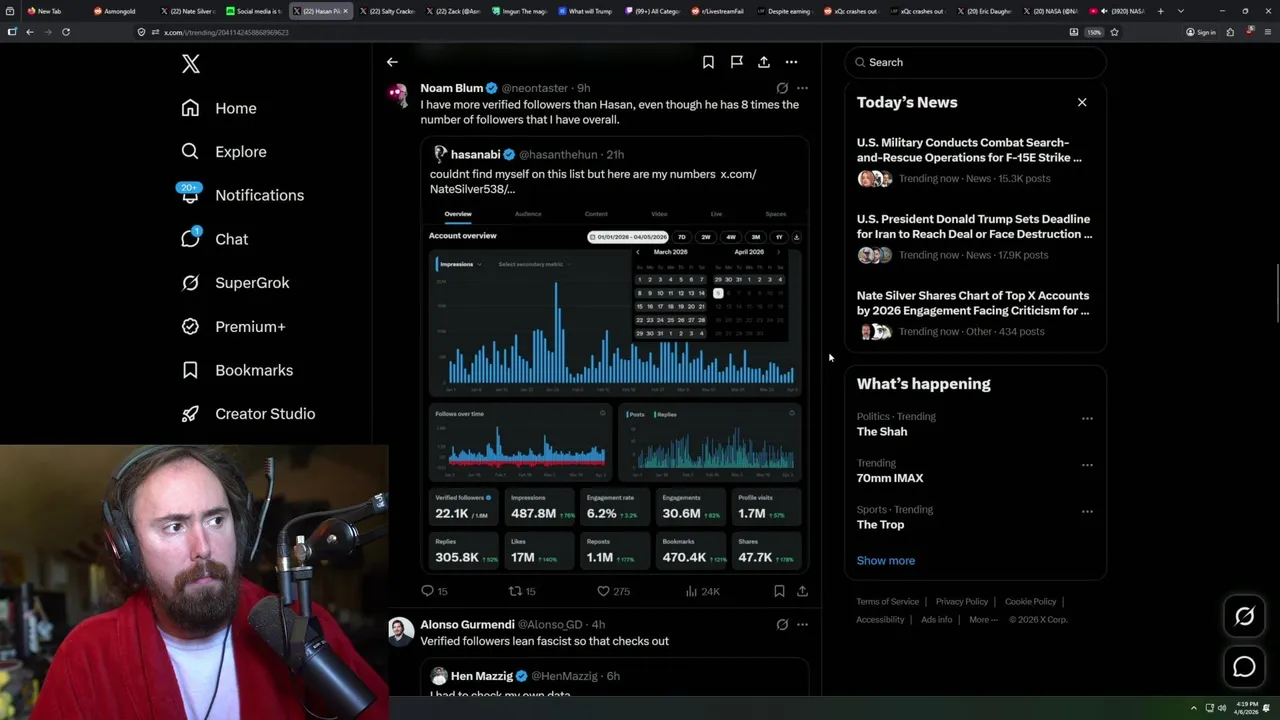This screenshot has width=1280, height=720.
Task: Reply to Noam Blum's post
Action: pyautogui.click(x=434, y=591)
